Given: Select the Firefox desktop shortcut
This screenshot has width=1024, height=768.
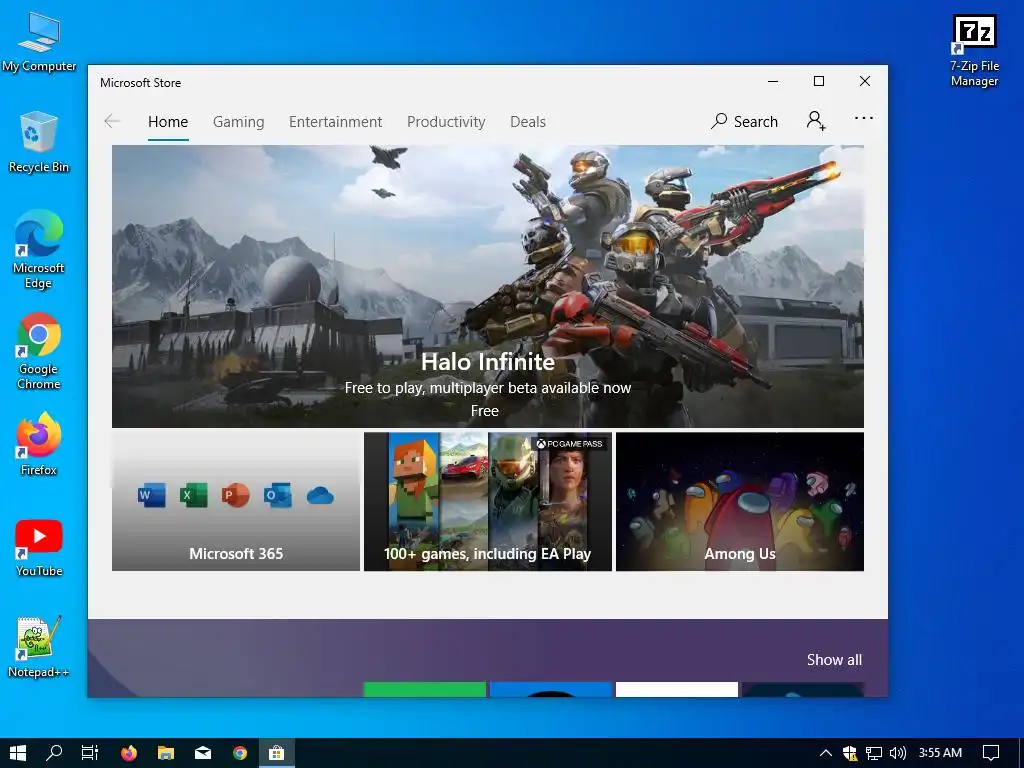Looking at the screenshot, I should [39, 443].
